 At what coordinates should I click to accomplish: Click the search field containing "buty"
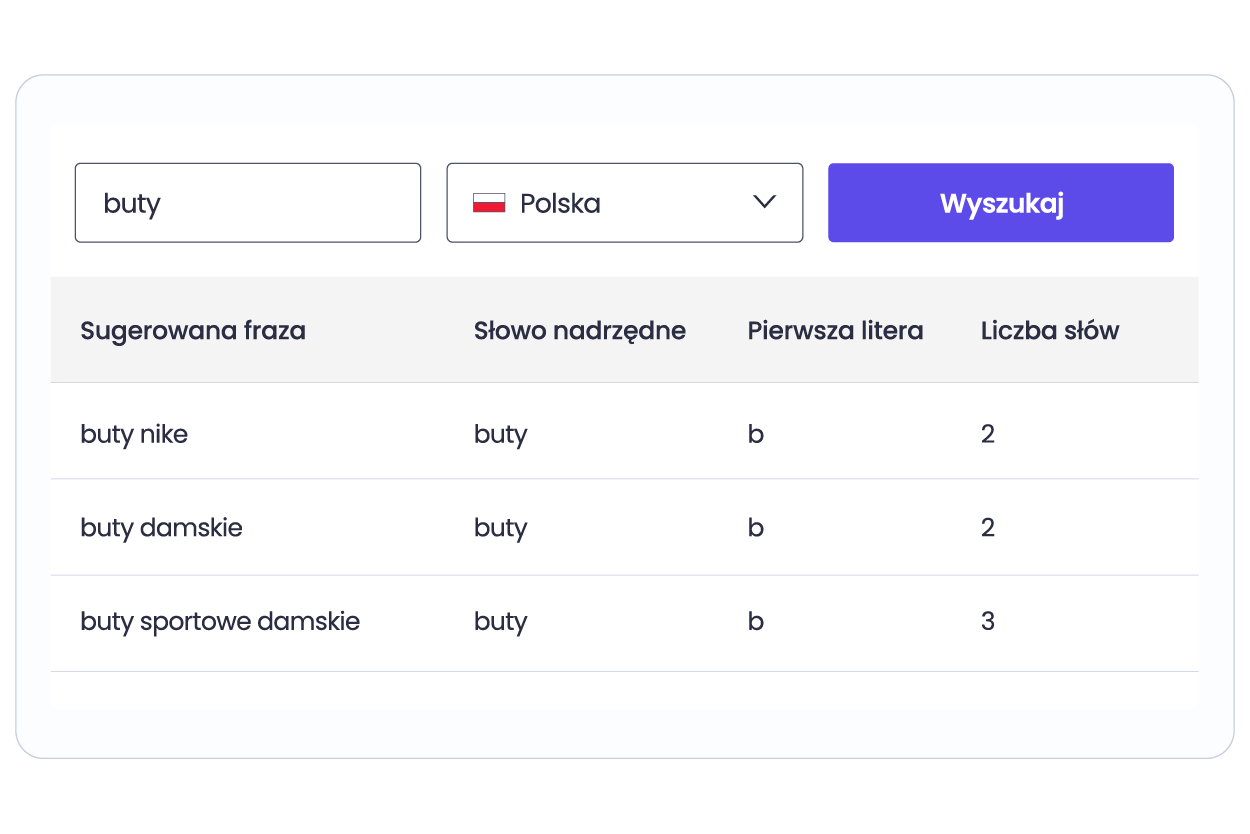pos(248,203)
